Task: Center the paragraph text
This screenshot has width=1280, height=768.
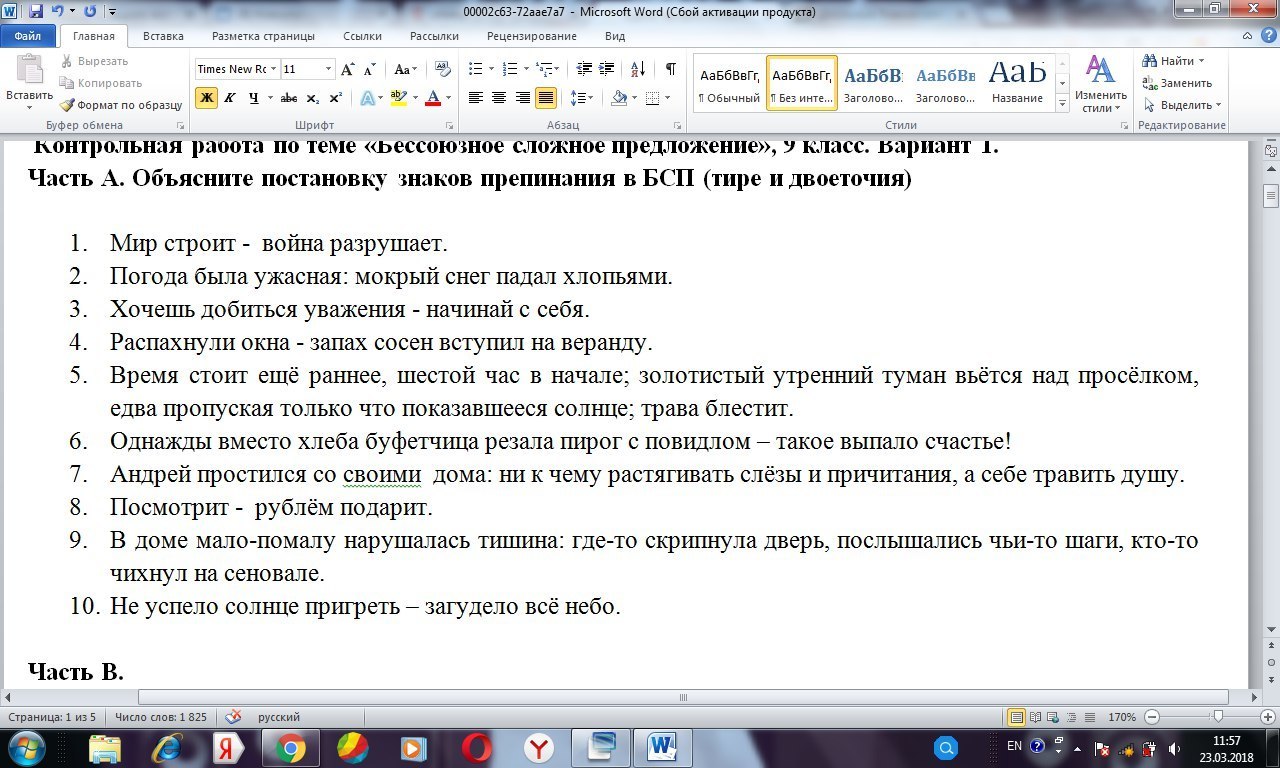Action: pos(499,98)
